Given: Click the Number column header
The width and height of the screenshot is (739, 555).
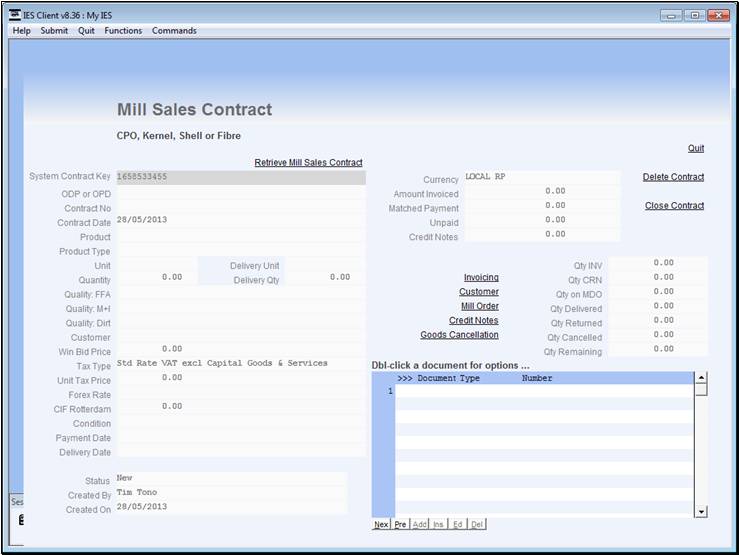Looking at the screenshot, I should click(x=537, y=378).
